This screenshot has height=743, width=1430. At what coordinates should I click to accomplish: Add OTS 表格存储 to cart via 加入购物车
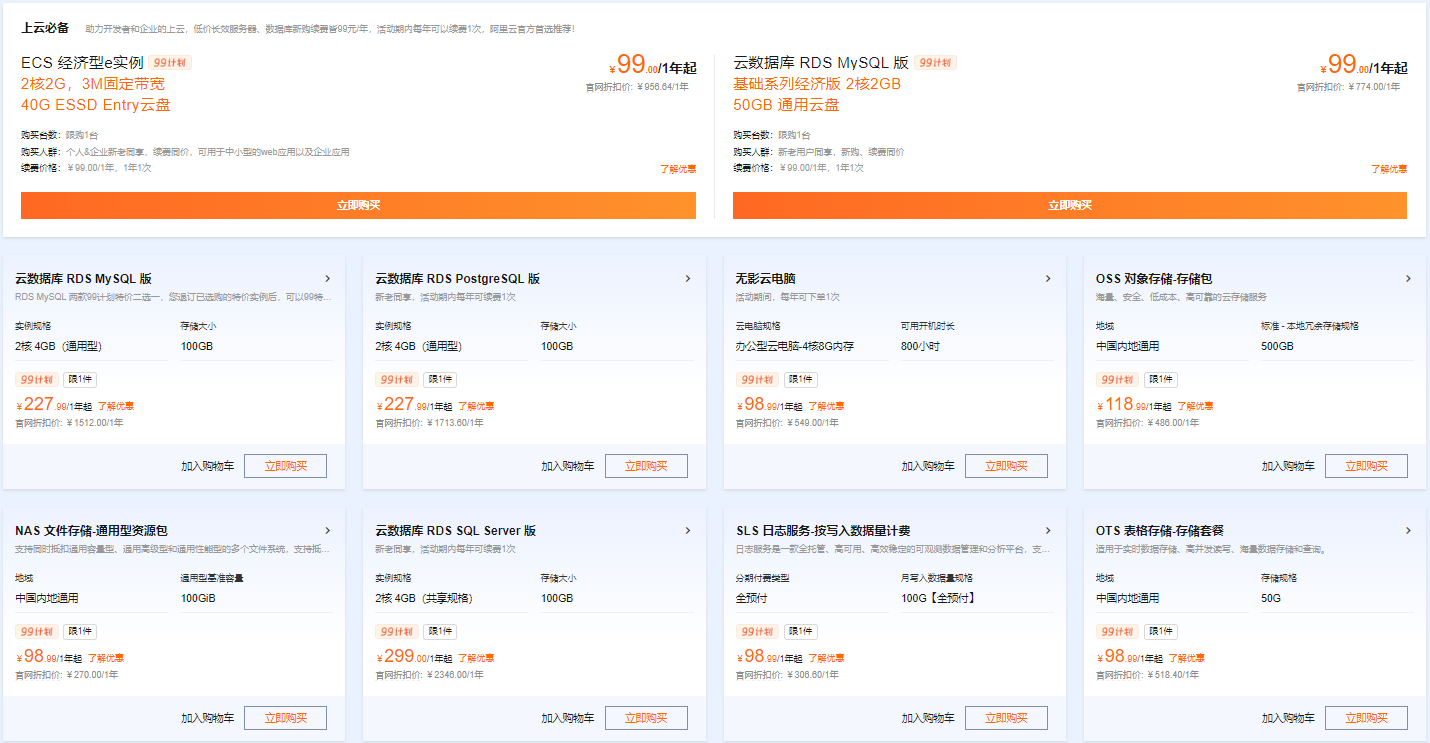point(1288,718)
